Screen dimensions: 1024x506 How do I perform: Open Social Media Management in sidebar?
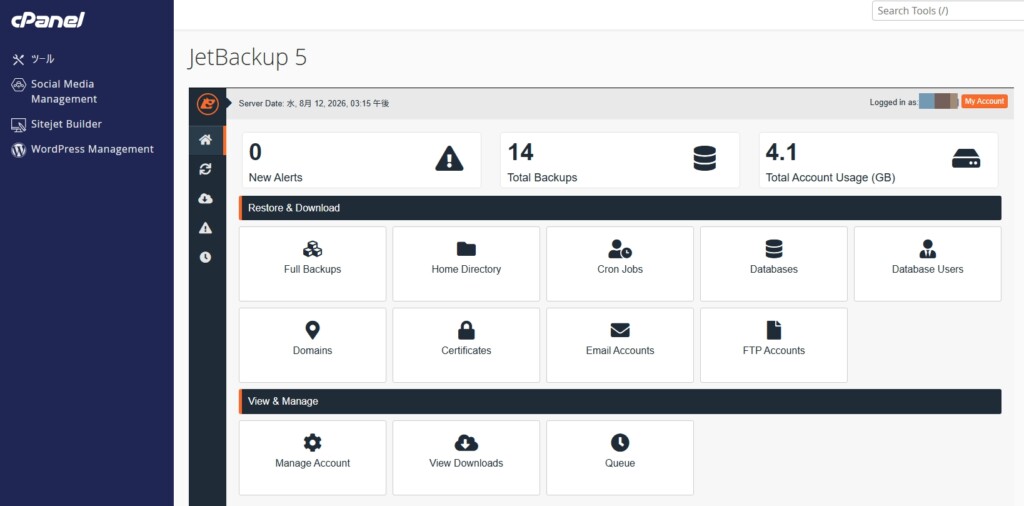pos(64,91)
